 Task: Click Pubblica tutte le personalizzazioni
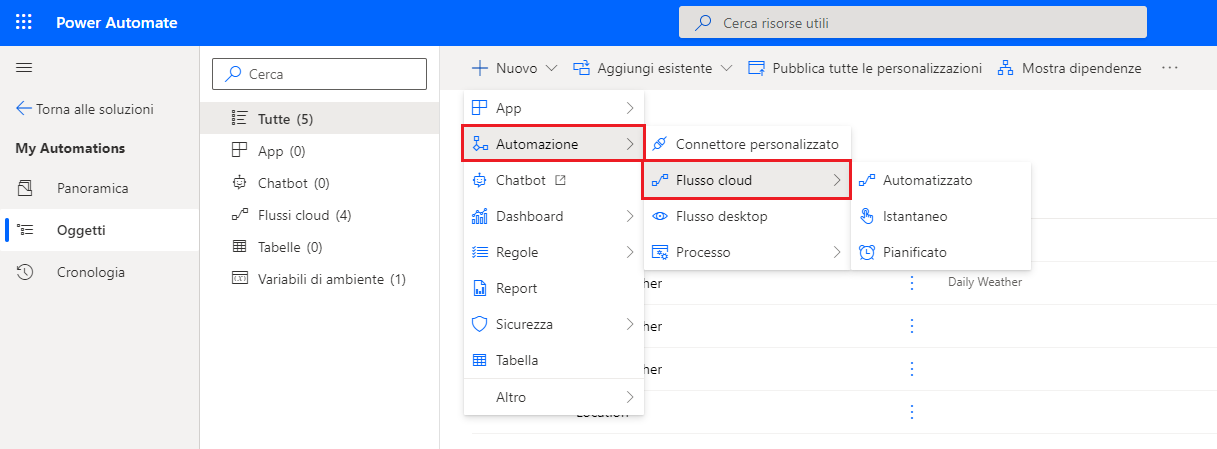pyautogui.click(x=865, y=68)
